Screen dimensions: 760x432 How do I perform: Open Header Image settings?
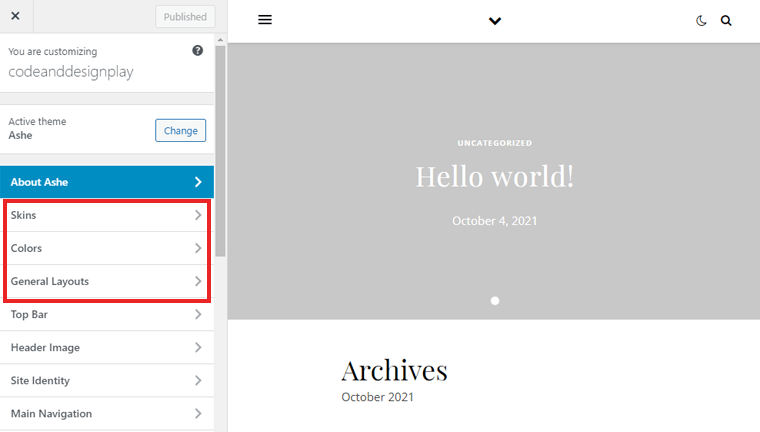tap(107, 347)
